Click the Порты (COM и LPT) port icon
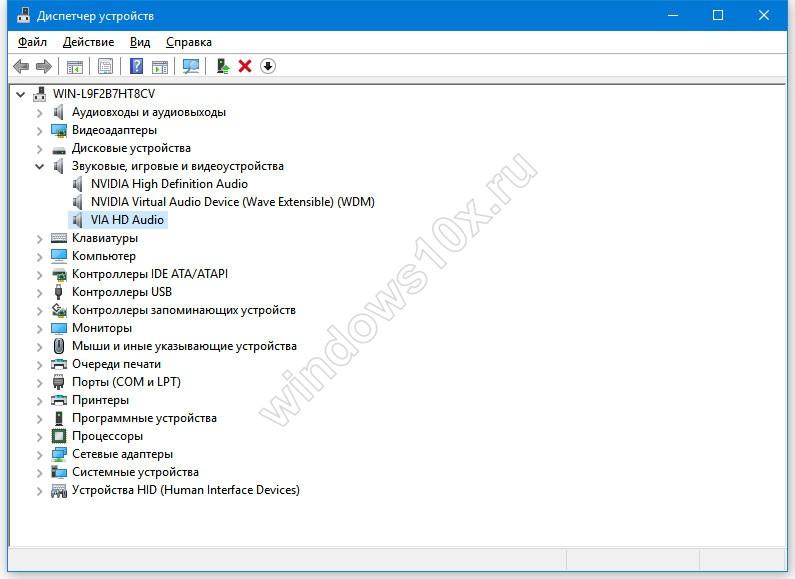 click(59, 382)
